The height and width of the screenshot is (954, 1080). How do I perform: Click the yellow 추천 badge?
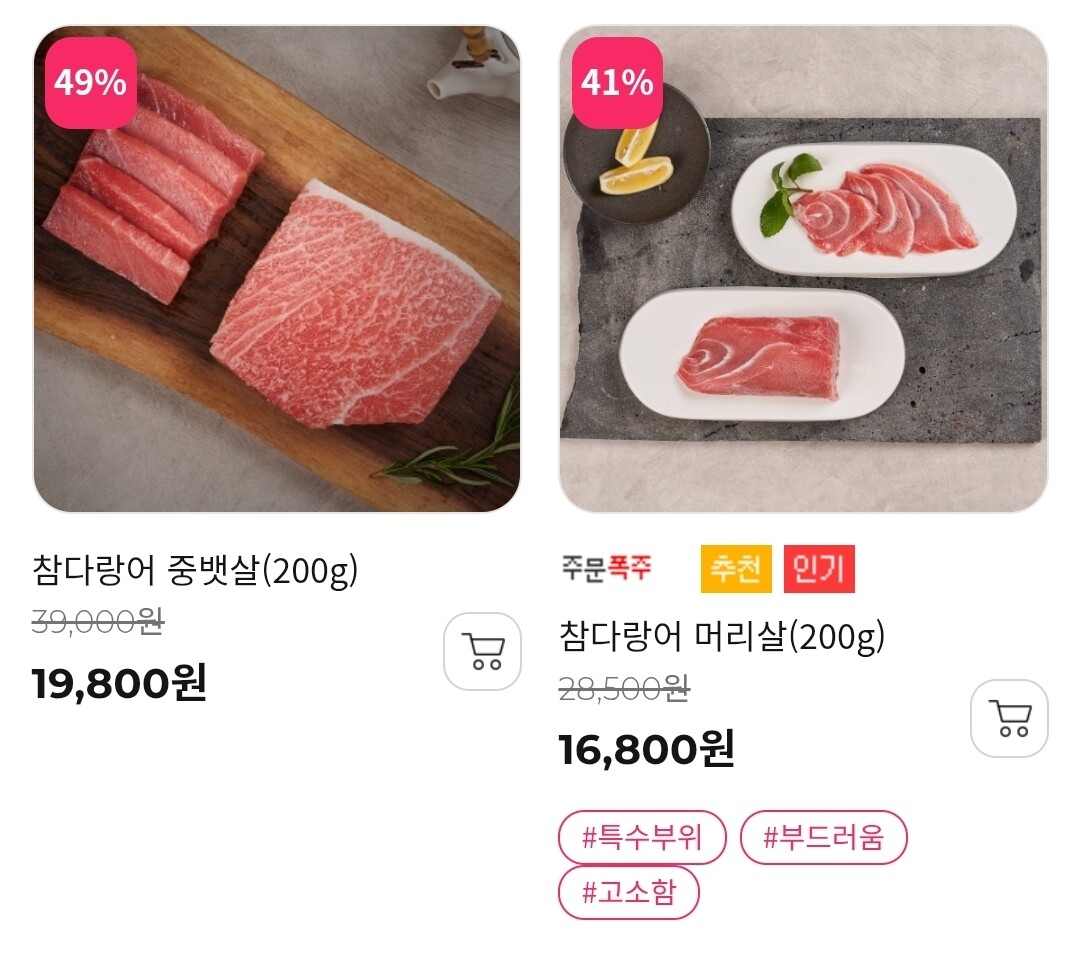pos(736,569)
